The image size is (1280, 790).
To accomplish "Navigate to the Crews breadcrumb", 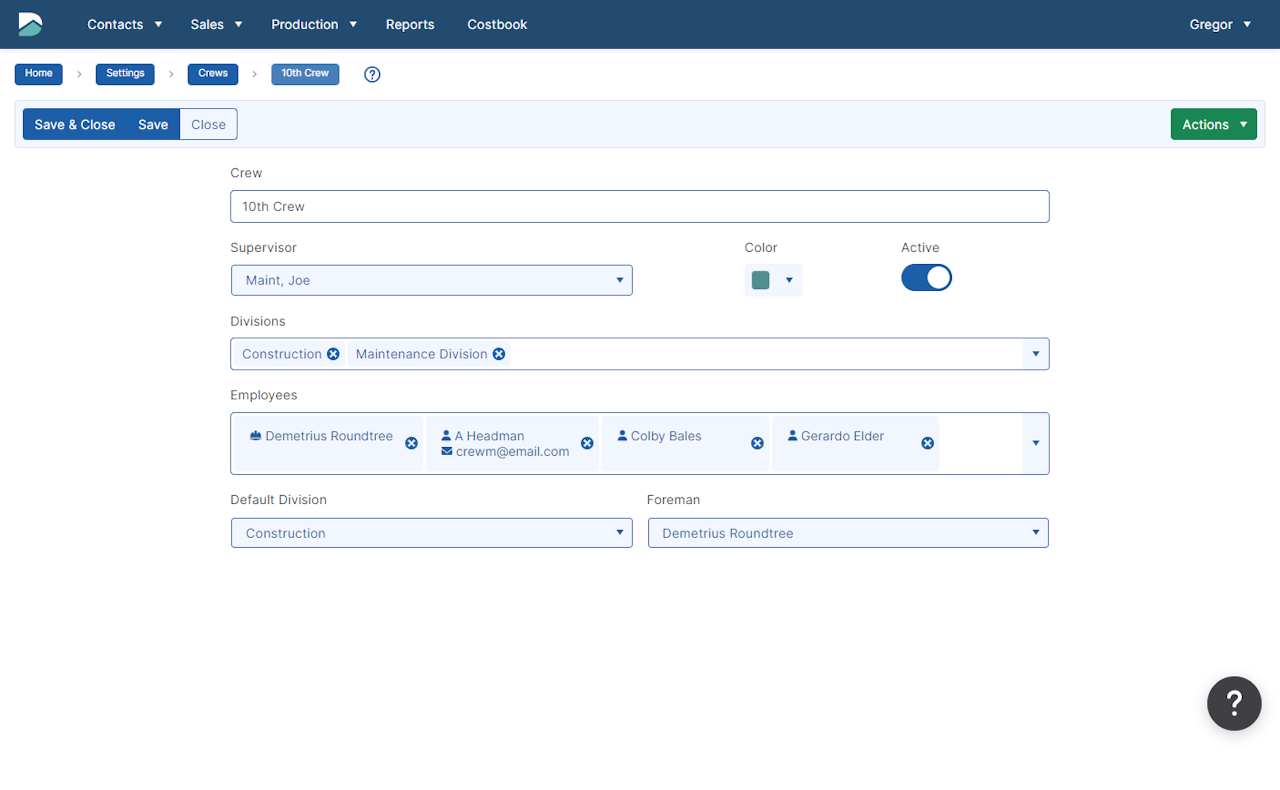I will tap(213, 74).
